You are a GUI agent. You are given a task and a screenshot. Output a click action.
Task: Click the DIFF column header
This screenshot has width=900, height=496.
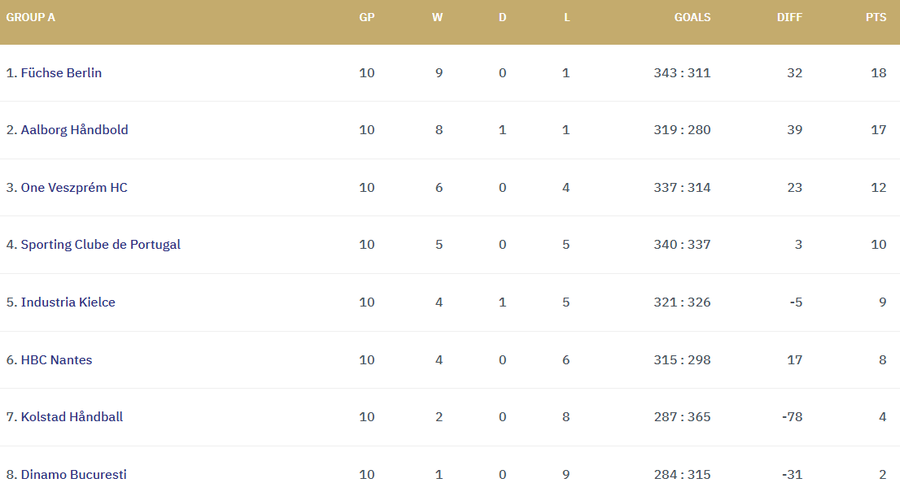pos(789,17)
